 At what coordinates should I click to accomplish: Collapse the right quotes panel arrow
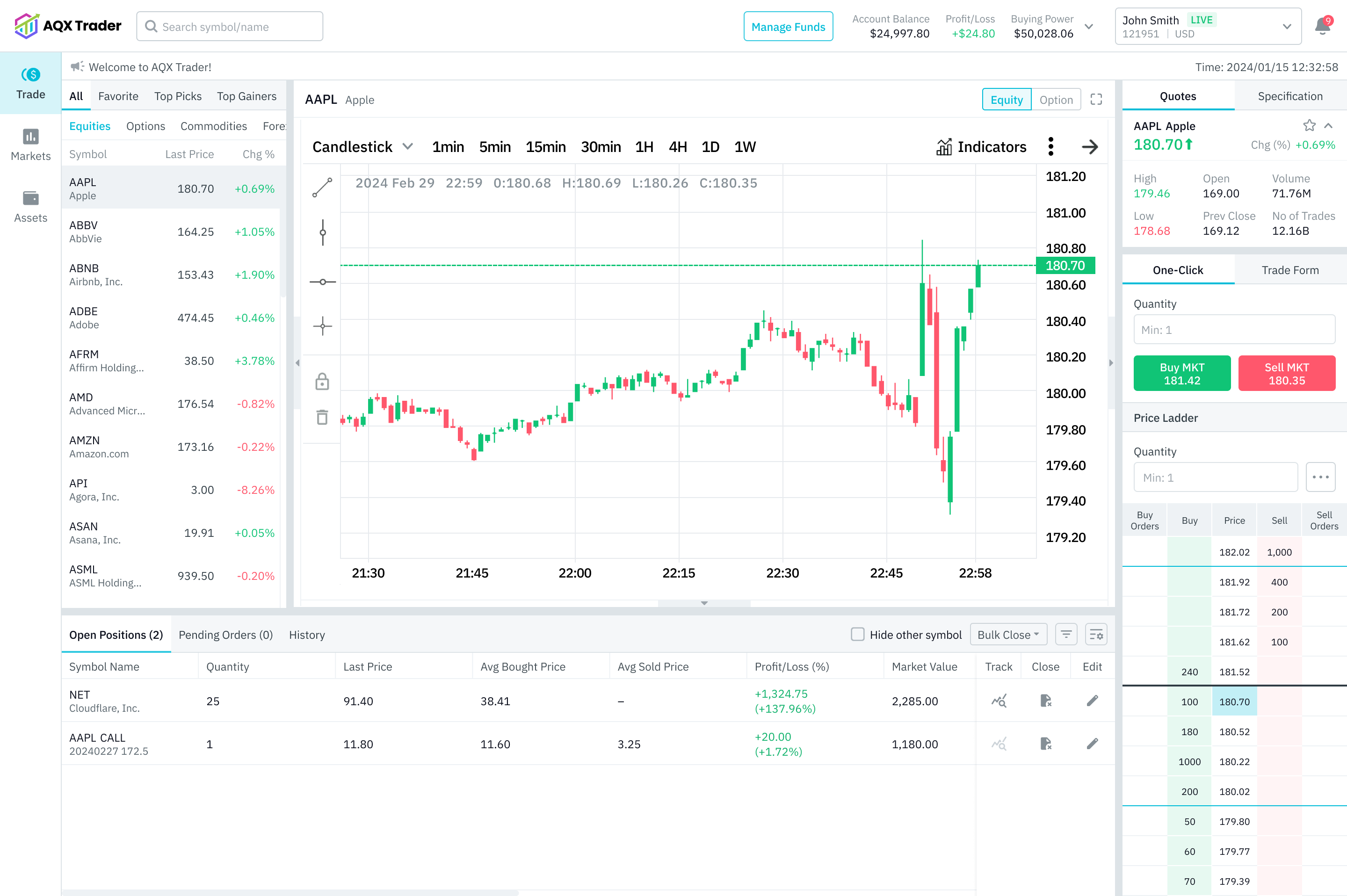pyautogui.click(x=1111, y=362)
